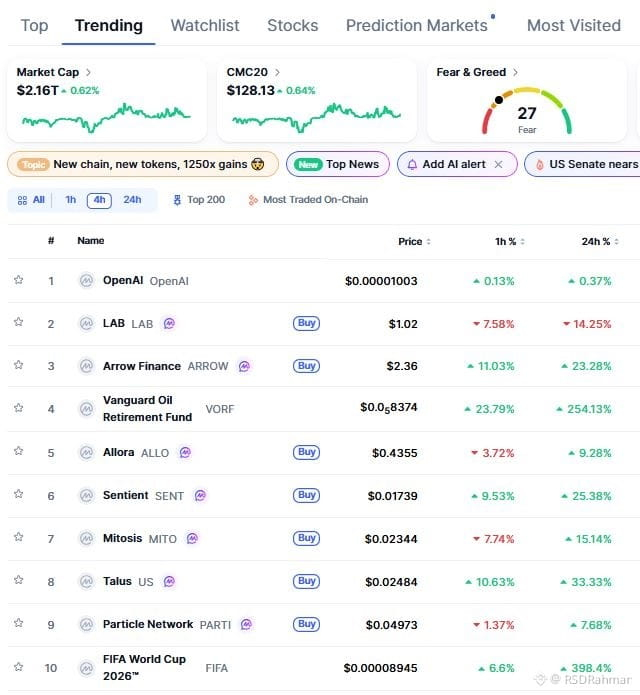The height and width of the screenshot is (695, 640).
Task: Select the Trending tab
Action: click(109, 26)
